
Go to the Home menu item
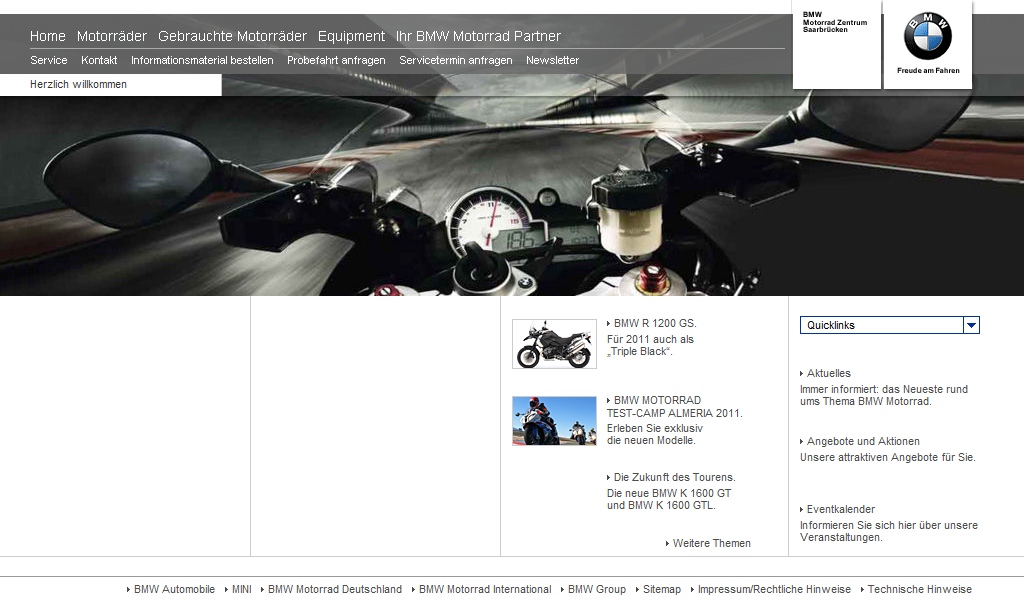pyautogui.click(x=48, y=36)
